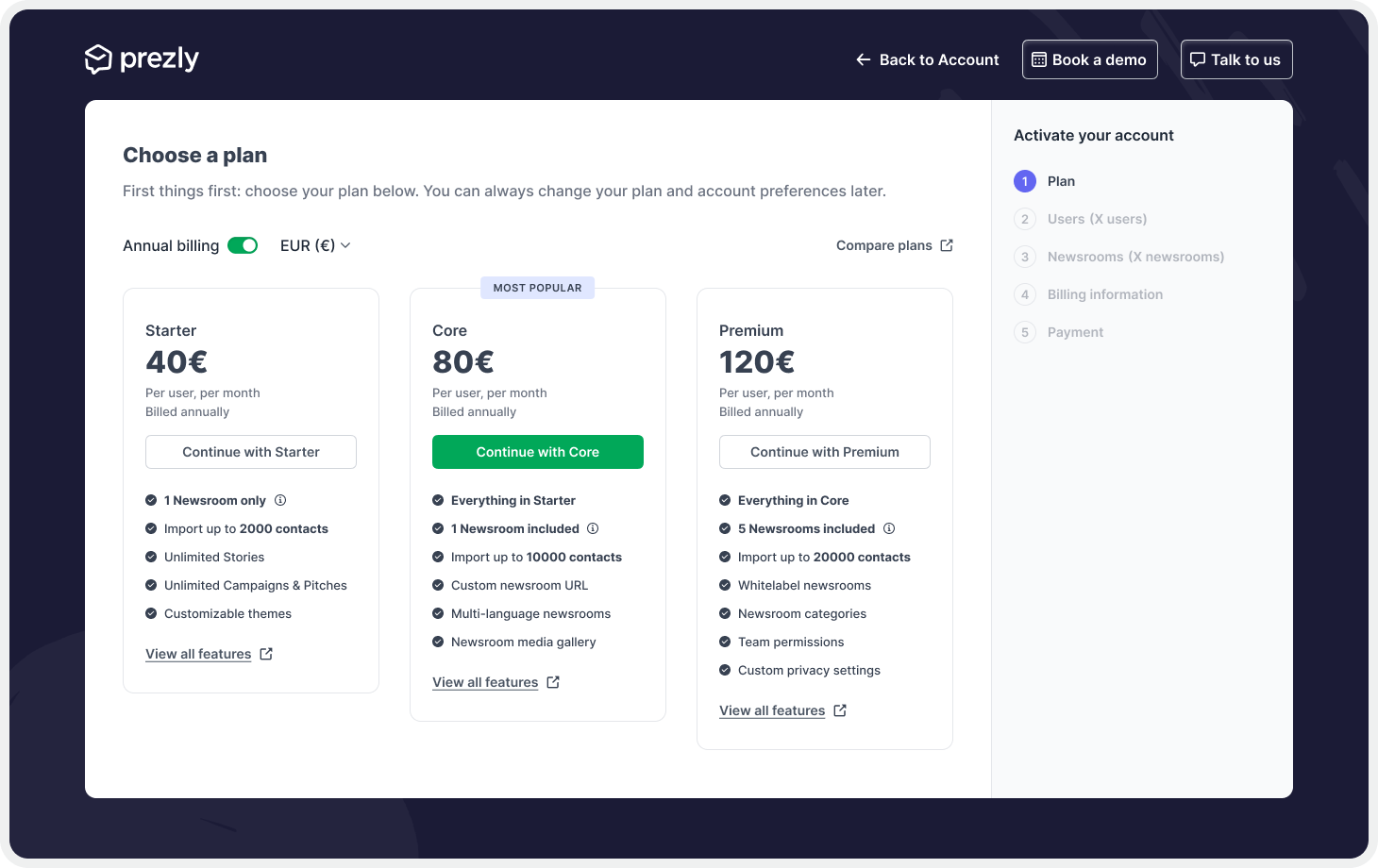The width and height of the screenshot is (1378, 868).
Task: Click external link icon in Core's View all features
Action: point(553,682)
